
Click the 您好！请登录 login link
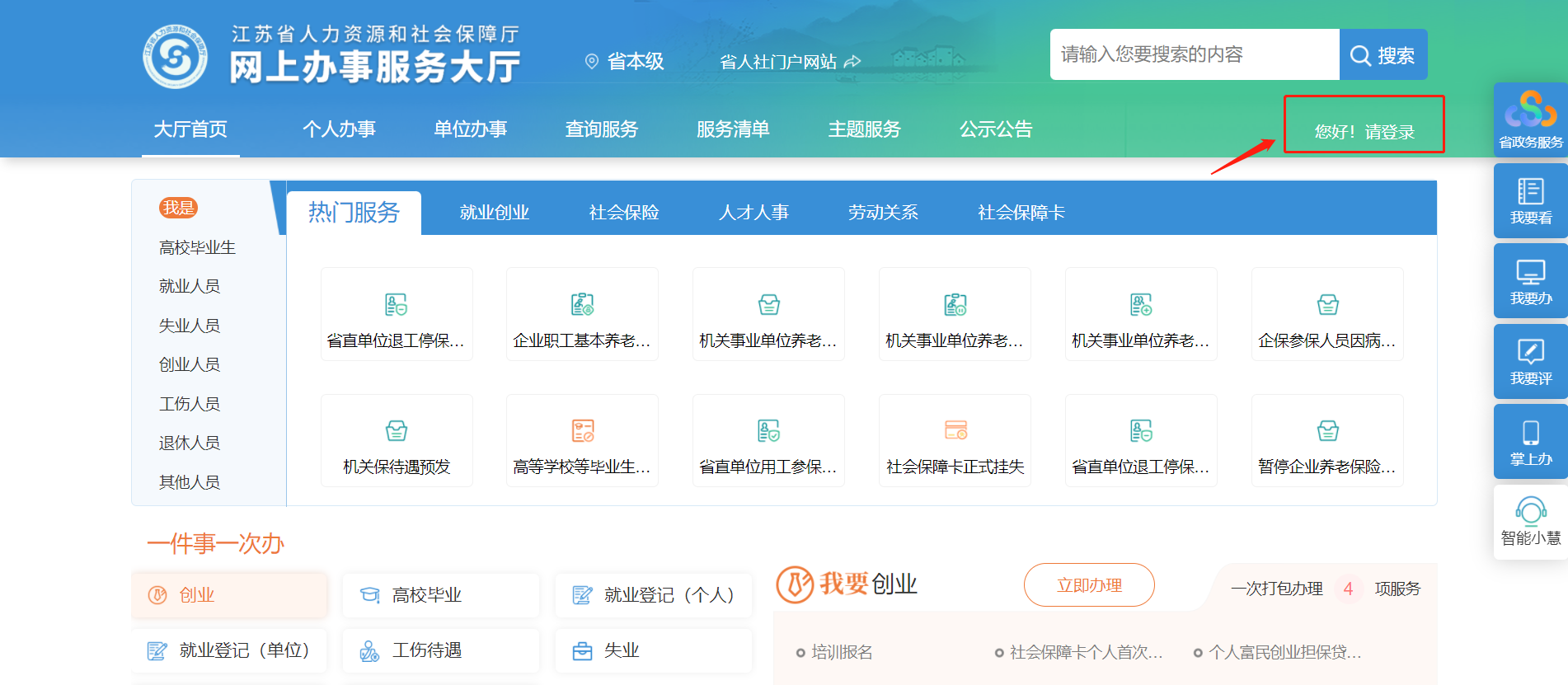coord(1364,132)
